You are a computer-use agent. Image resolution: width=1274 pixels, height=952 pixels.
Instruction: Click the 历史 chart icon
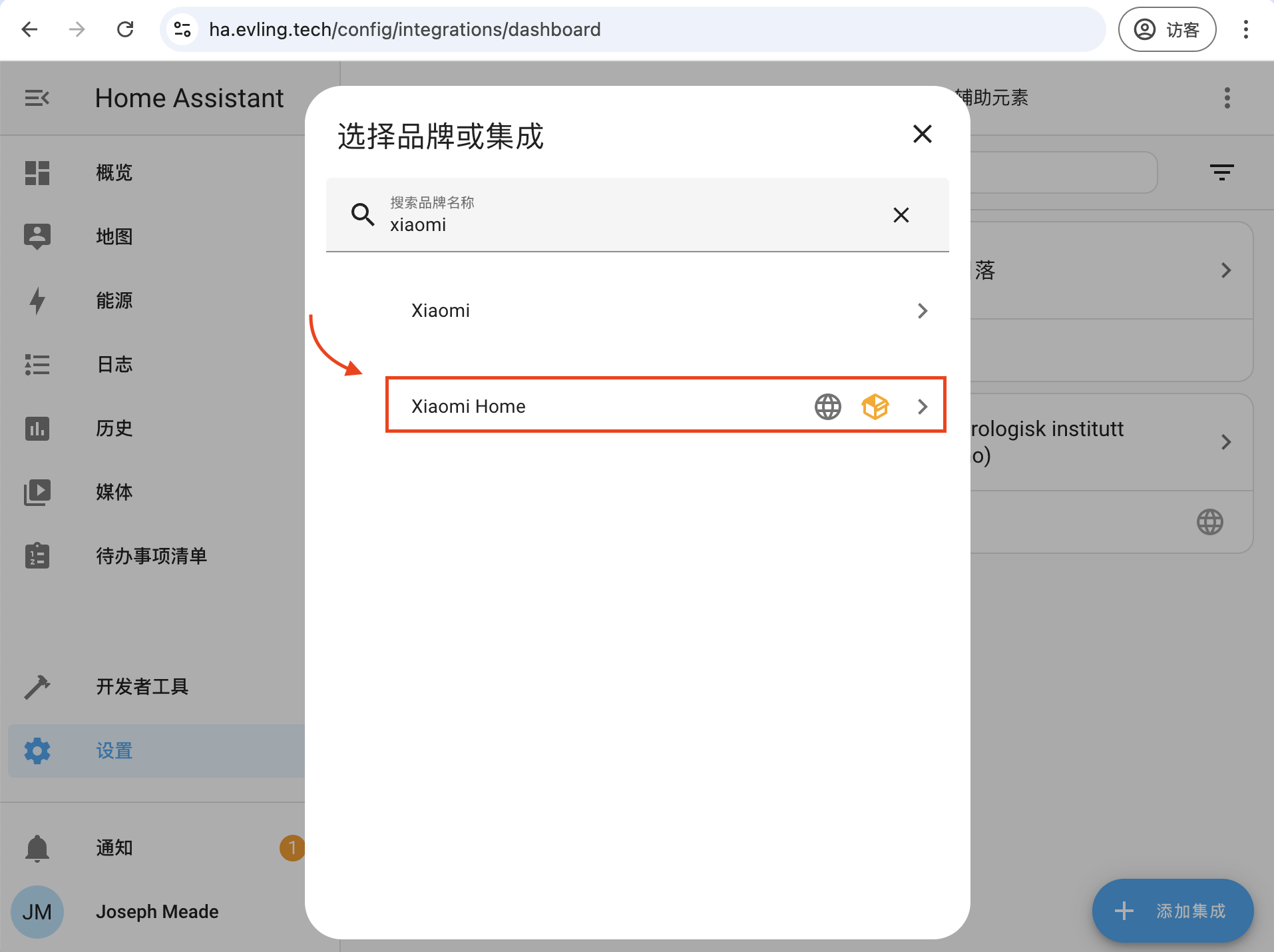tap(37, 428)
